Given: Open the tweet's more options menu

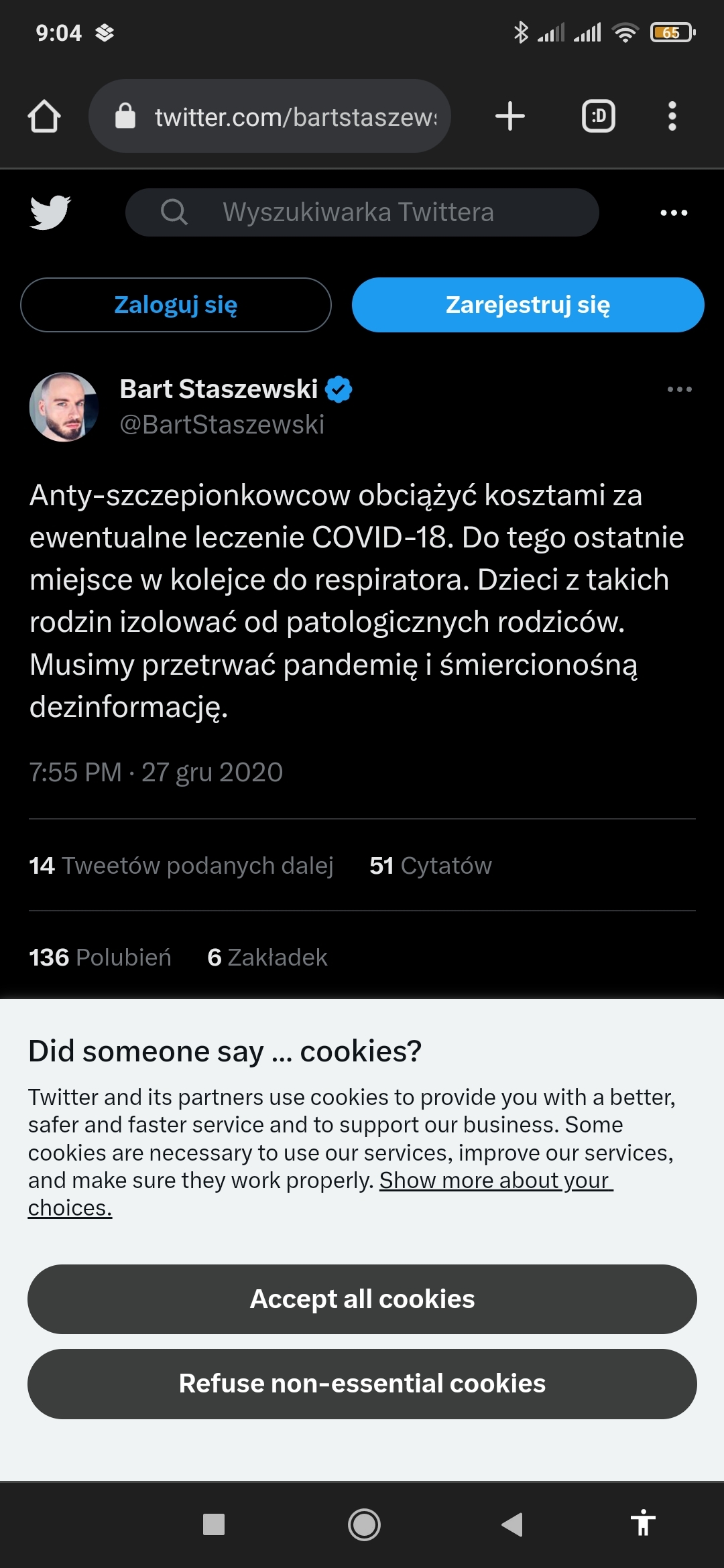Looking at the screenshot, I should 679,389.
